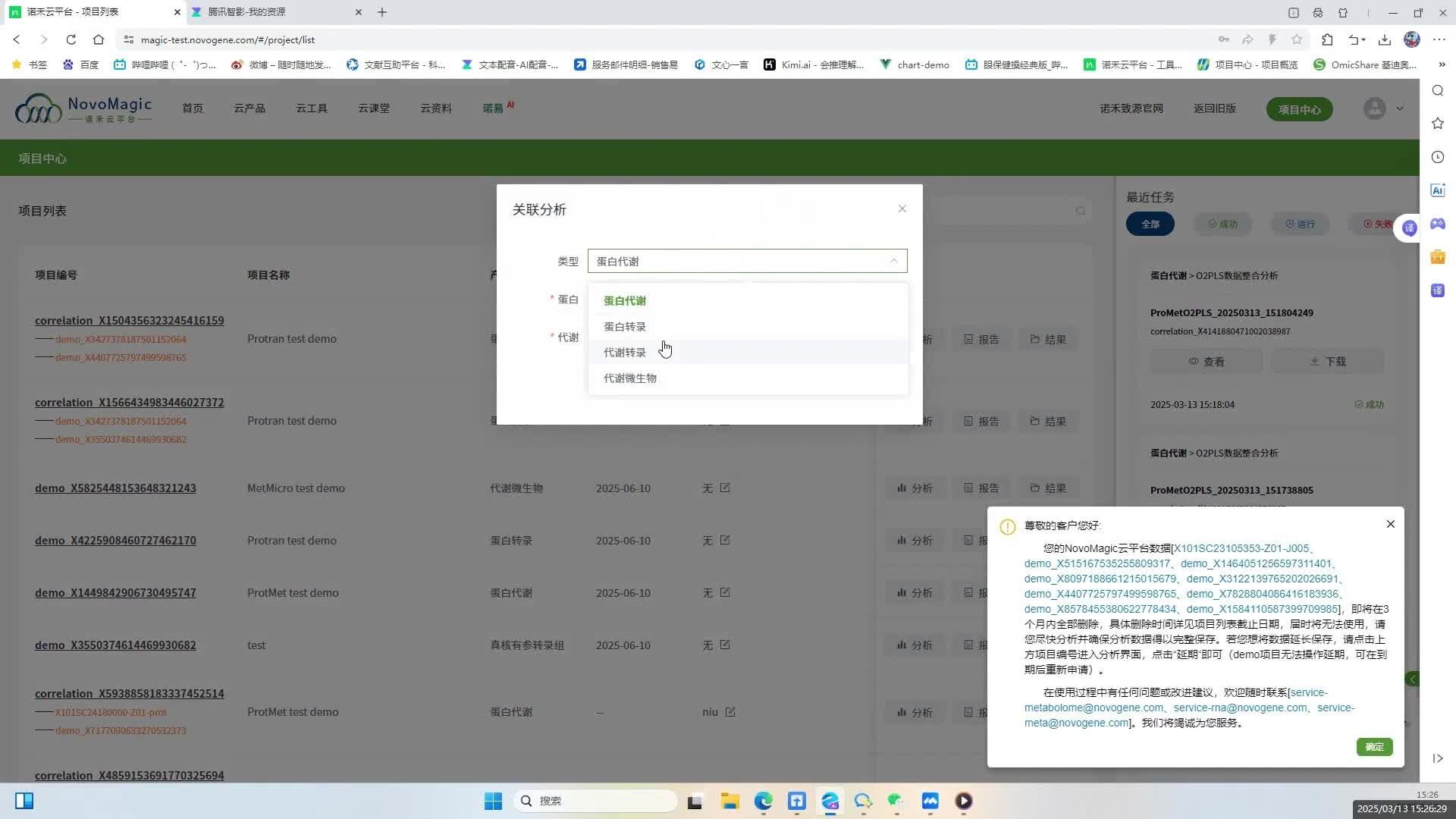Open the 报告 report icon for Protran test demo
Image resolution: width=1456 pixels, height=819 pixels.
tap(981, 339)
